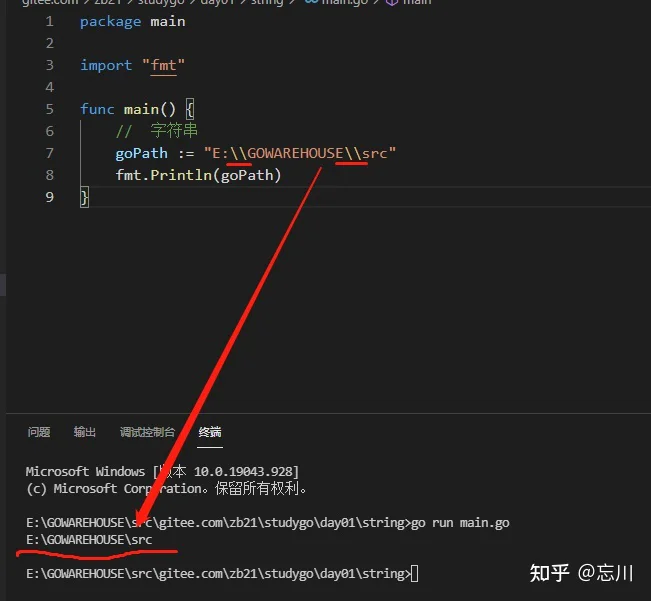
Task: Click the "func" keyword on line 5
Action: pos(97,109)
